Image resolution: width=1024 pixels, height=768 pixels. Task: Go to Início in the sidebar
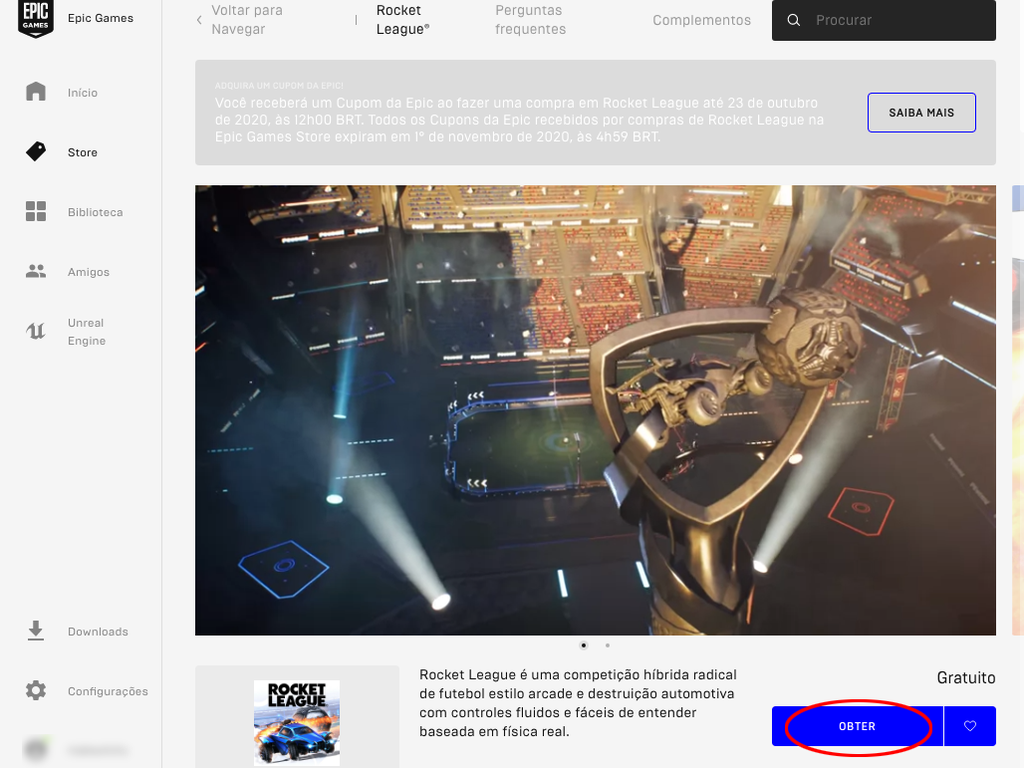click(82, 93)
